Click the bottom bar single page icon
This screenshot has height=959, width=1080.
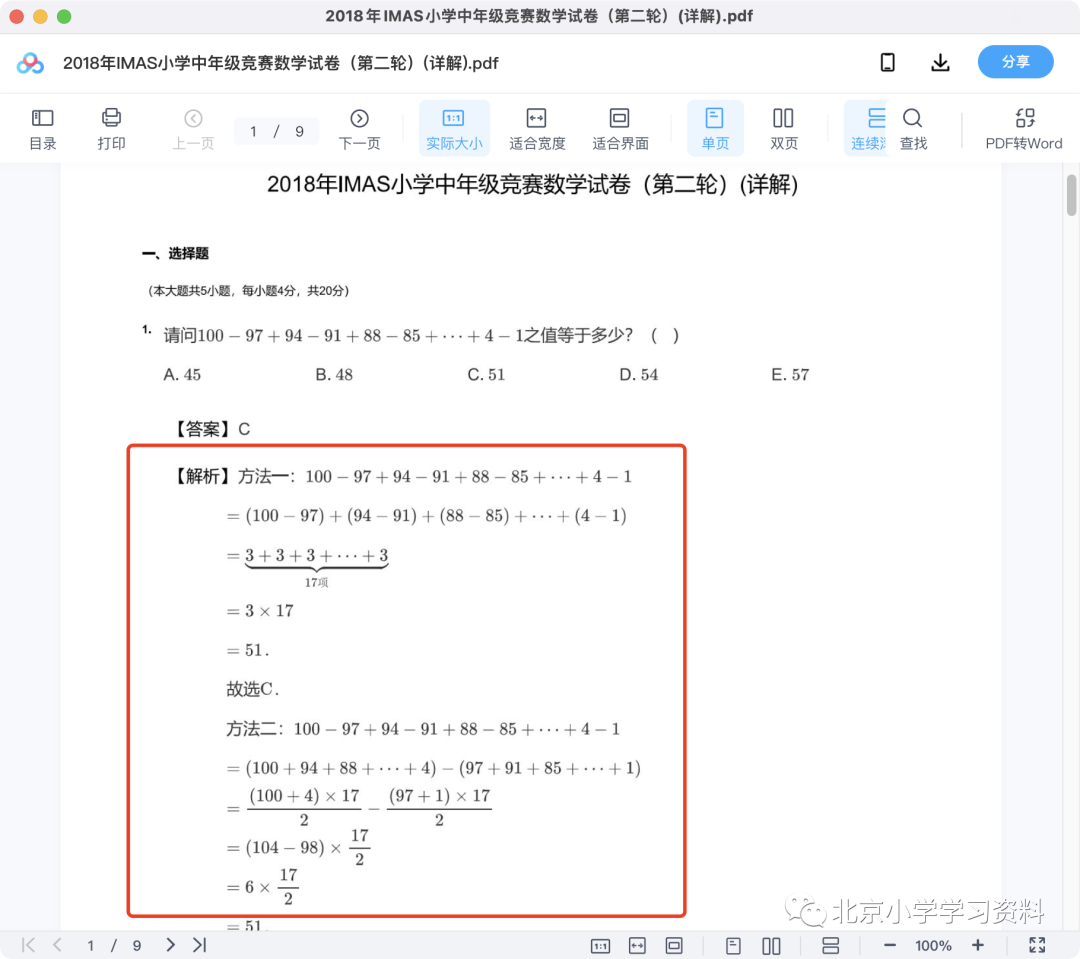click(x=733, y=946)
